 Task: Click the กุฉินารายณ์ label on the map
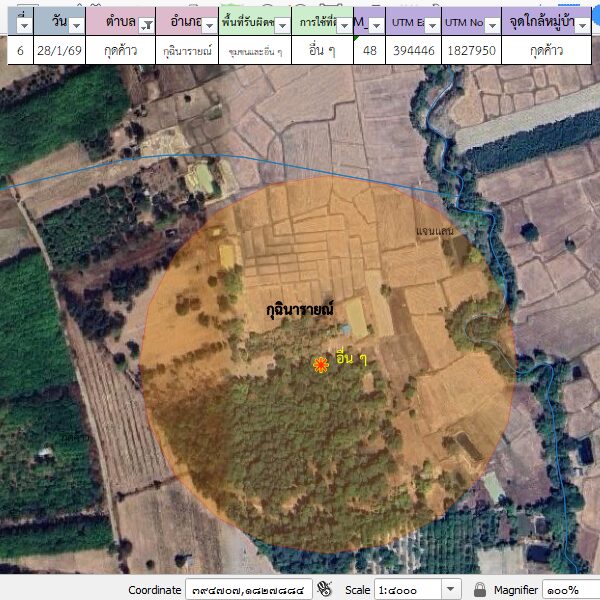[292, 310]
